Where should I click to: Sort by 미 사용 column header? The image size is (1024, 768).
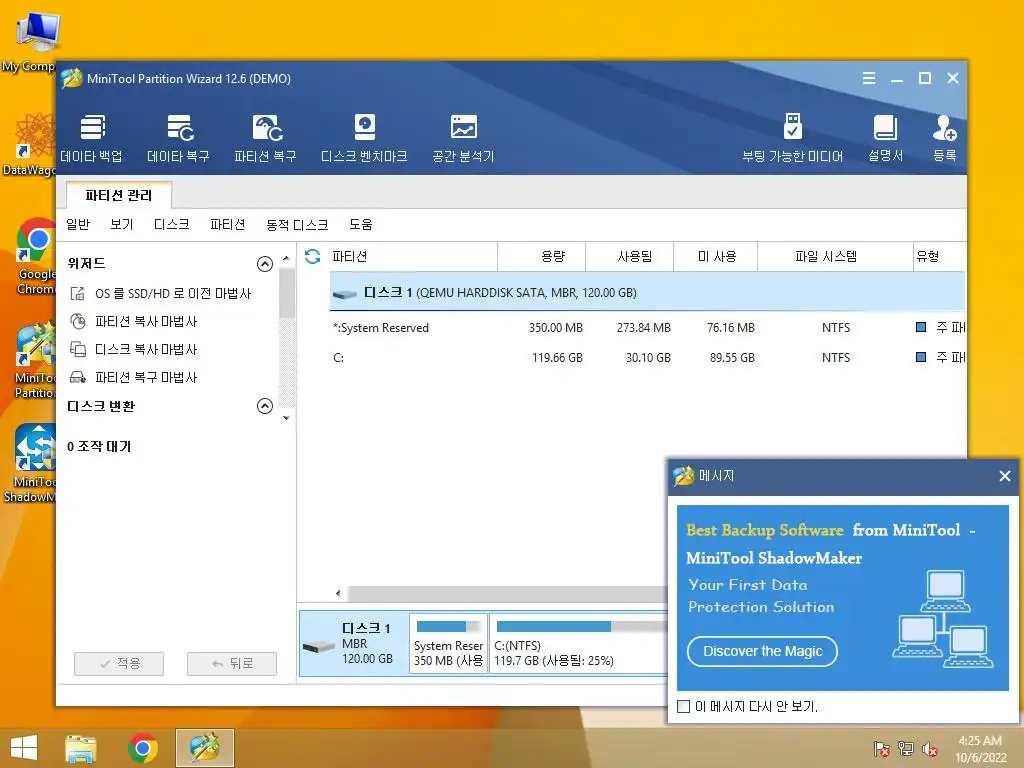(715, 257)
